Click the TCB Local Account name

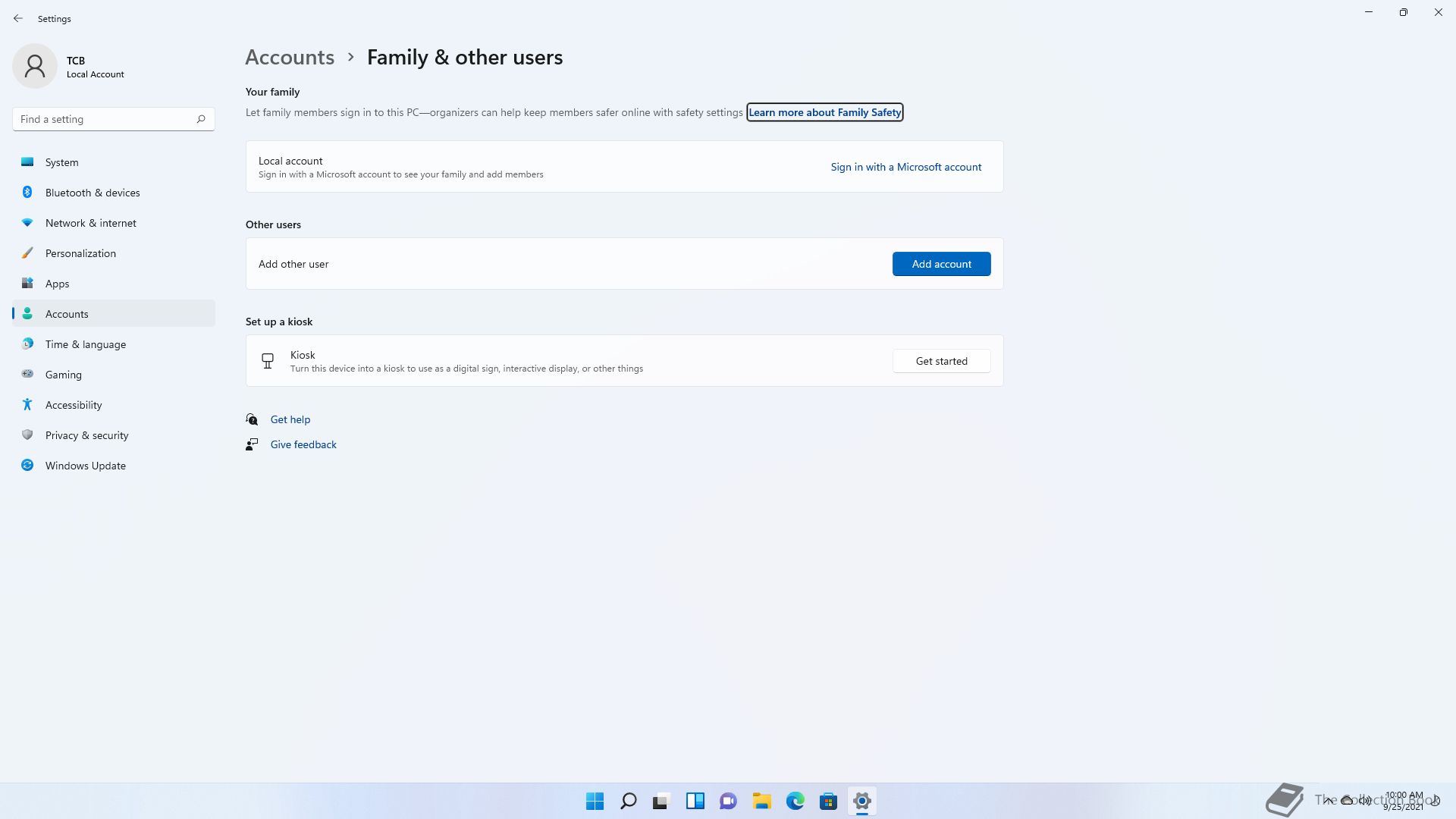pyautogui.click(x=96, y=67)
